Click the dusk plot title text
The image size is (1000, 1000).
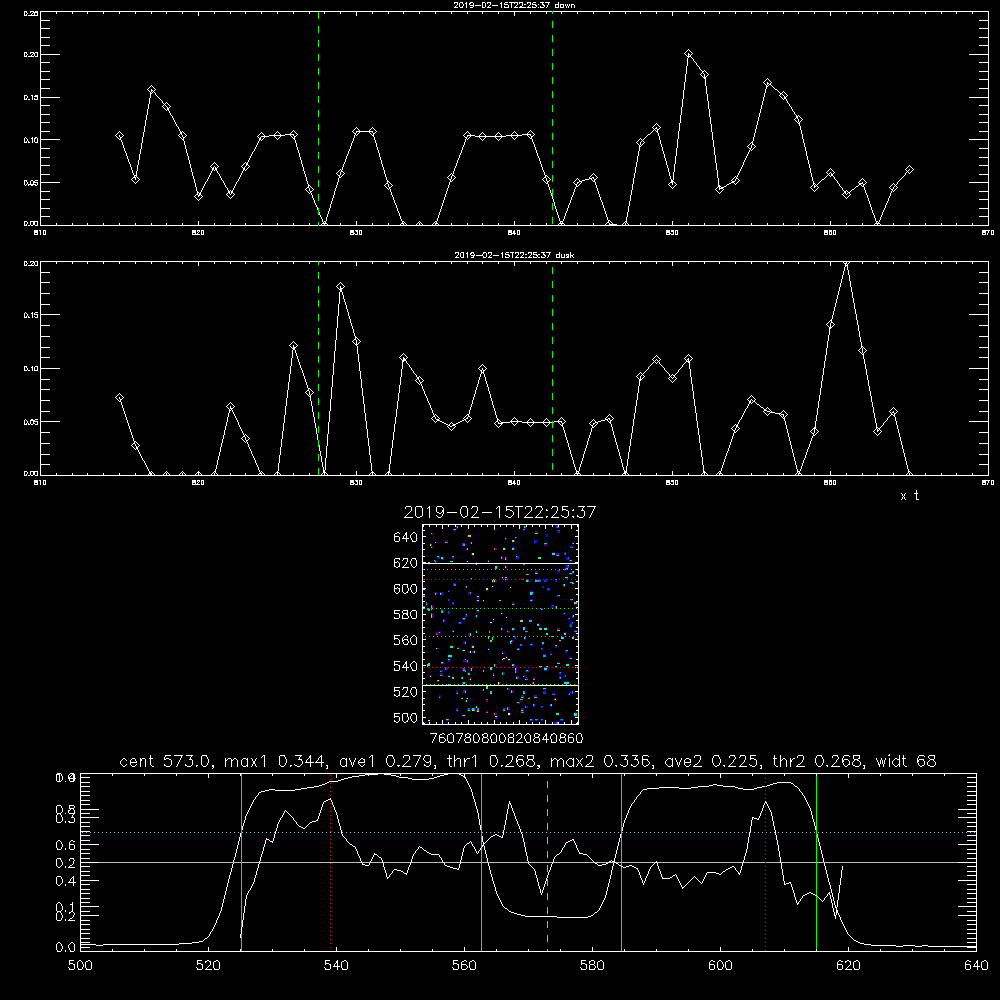tap(514, 255)
